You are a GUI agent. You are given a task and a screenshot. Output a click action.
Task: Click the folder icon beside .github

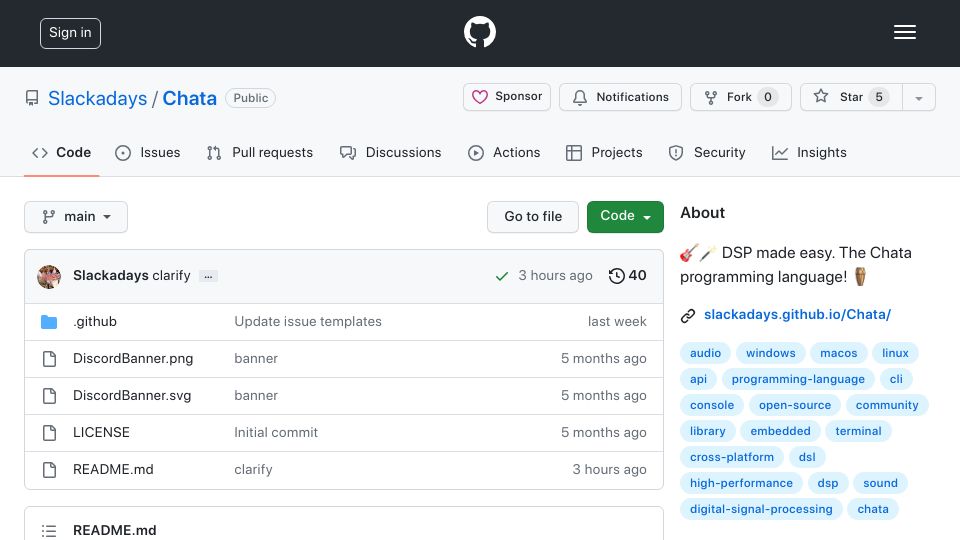point(49,322)
